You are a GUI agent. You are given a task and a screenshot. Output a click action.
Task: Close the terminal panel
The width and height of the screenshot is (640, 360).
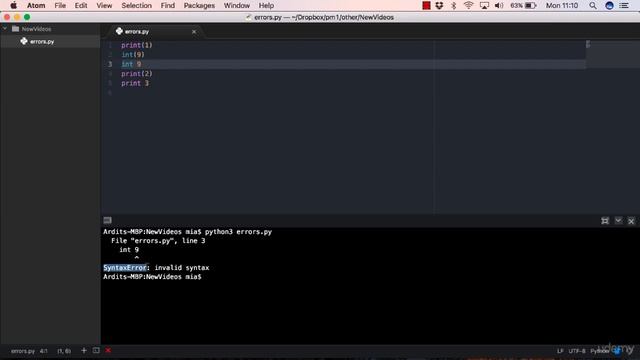[631, 221]
